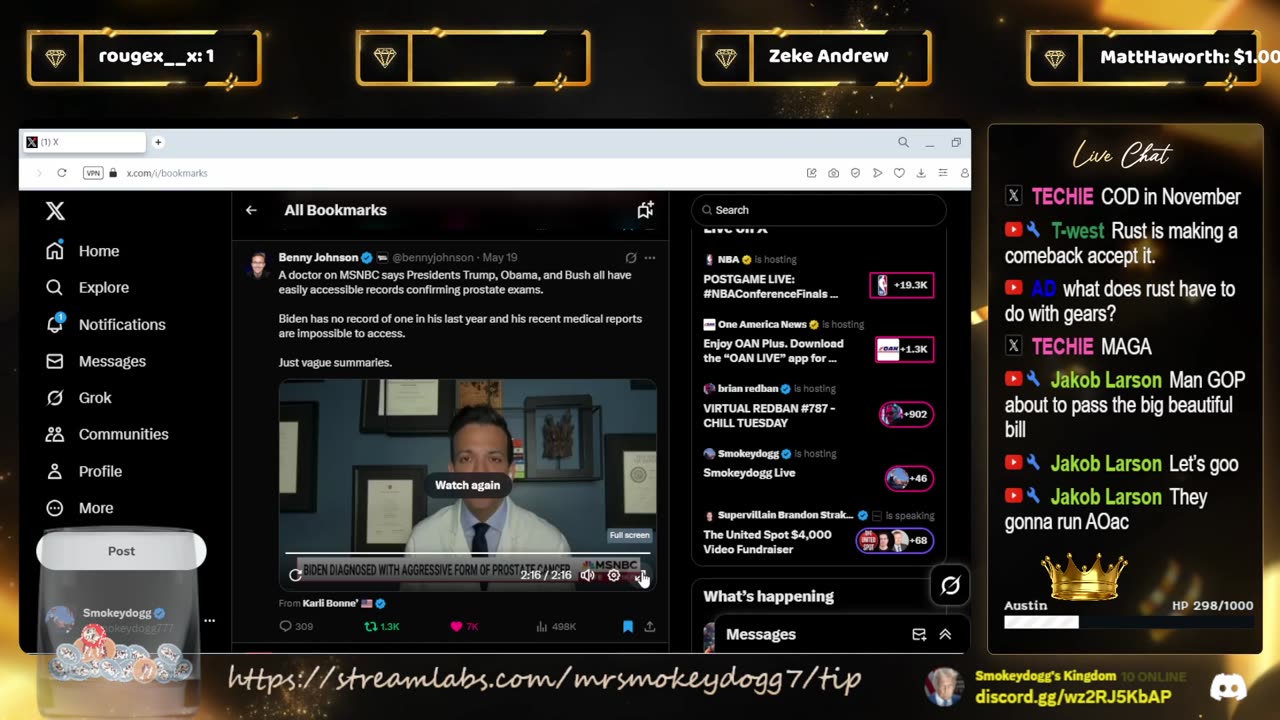Open browser downloads icon
Viewport: 1280px width, 720px height.
[x=921, y=173]
